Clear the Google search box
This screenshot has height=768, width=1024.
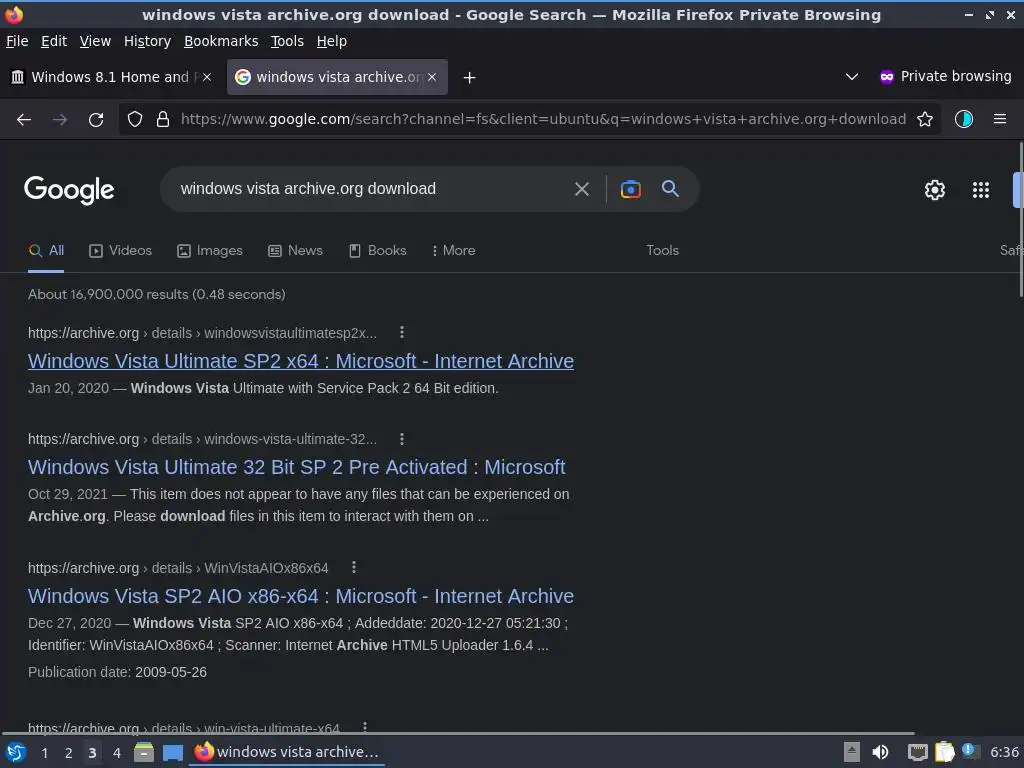[x=581, y=189]
